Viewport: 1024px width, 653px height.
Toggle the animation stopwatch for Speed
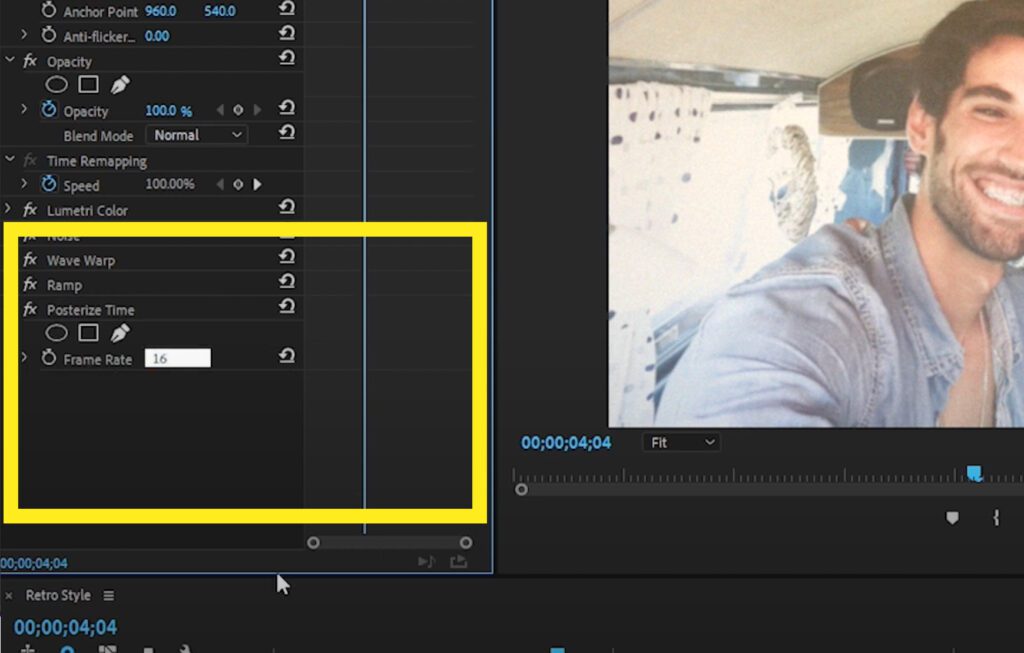(x=50, y=184)
